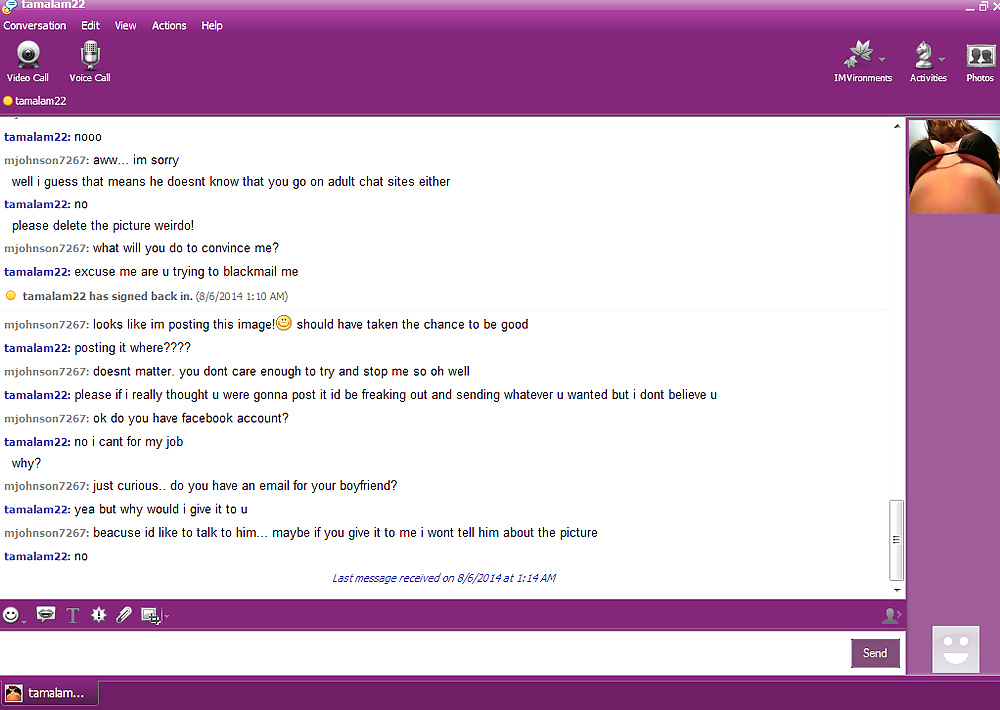Click the message text input box
The image size is (1000, 710).
(x=420, y=653)
